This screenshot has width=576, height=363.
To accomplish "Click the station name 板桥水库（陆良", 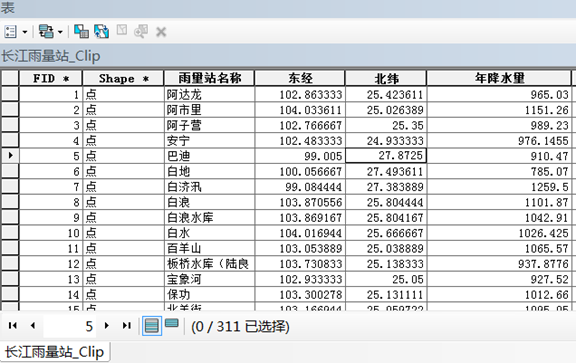I will click(x=208, y=264).
